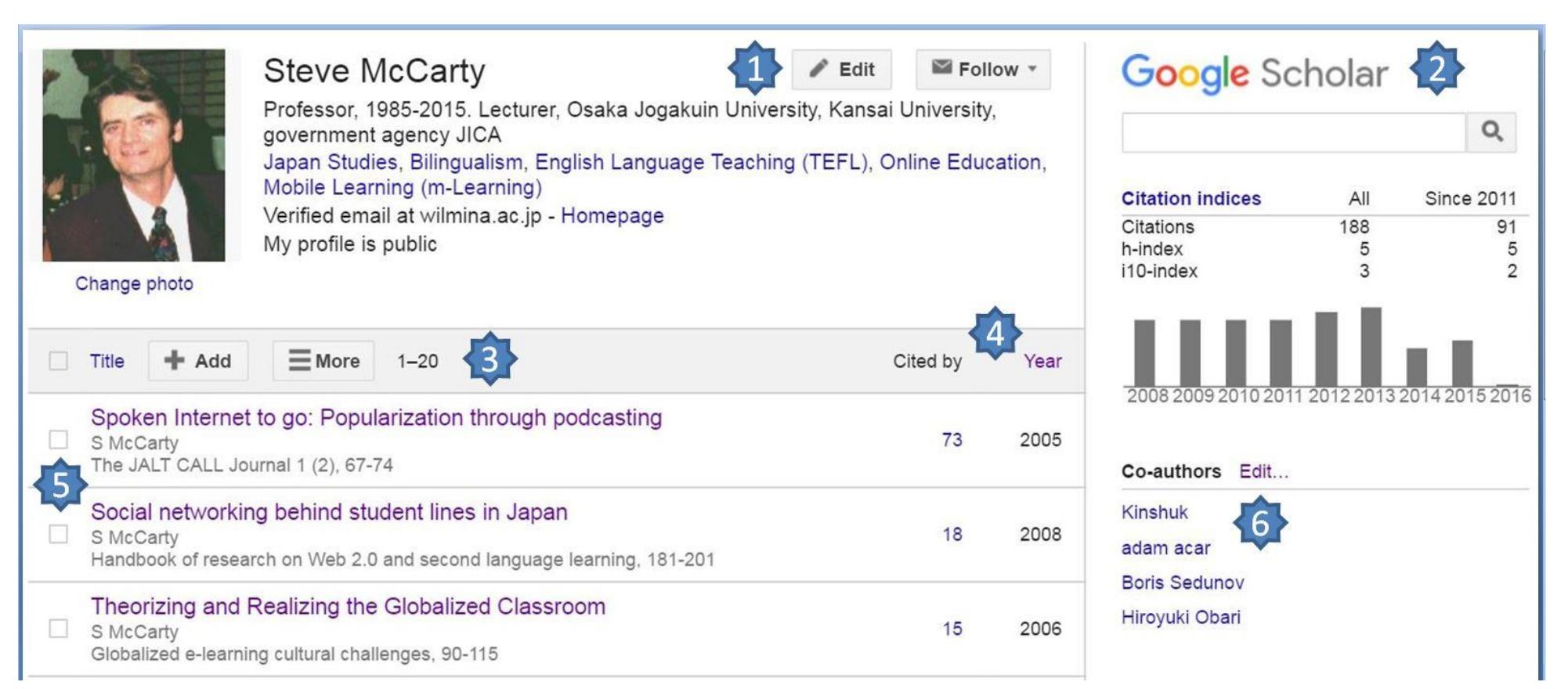The width and height of the screenshot is (1568, 689).
Task: Open the Homepage link
Action: coord(612,215)
